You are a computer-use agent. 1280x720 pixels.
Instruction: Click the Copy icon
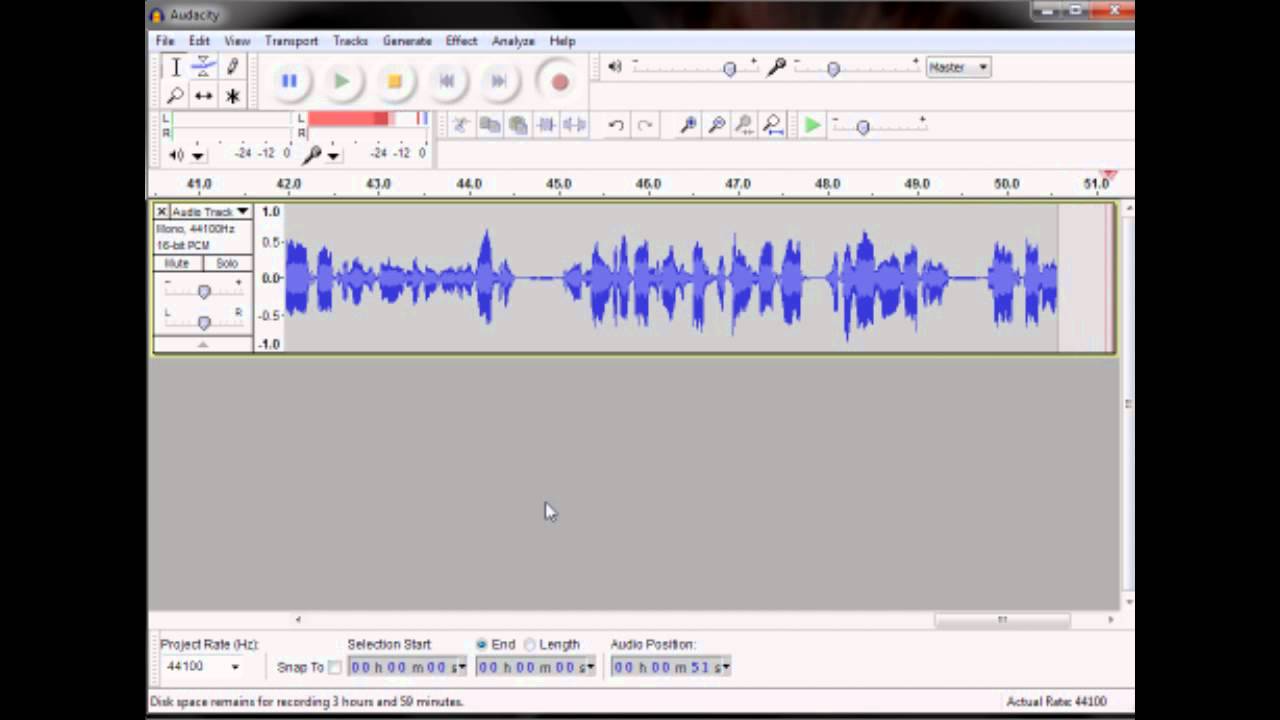point(489,125)
